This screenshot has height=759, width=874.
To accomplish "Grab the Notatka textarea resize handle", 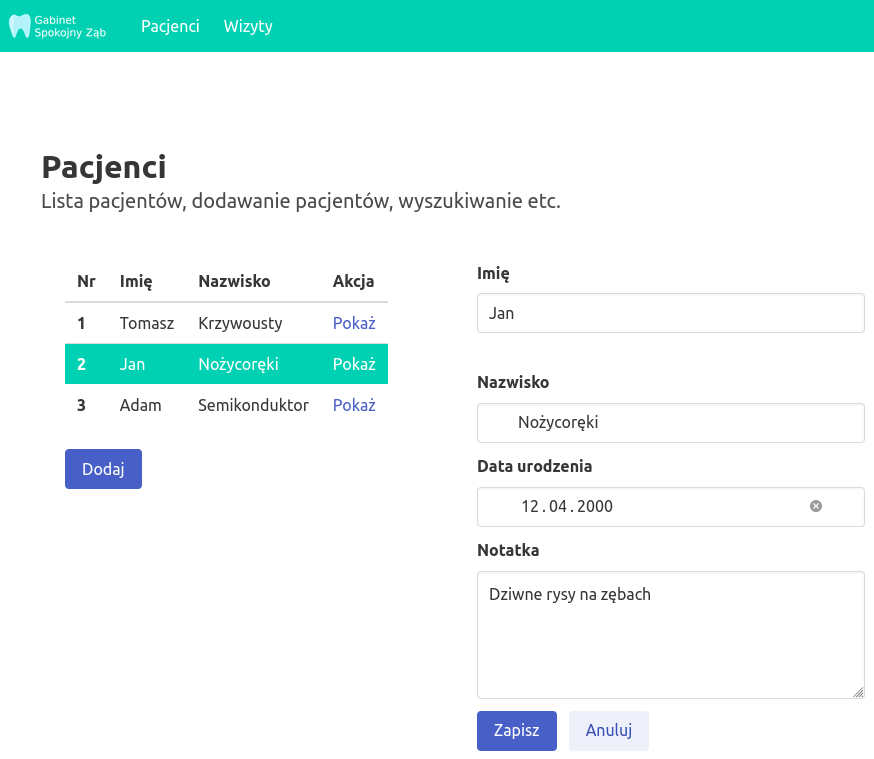I will coord(858,692).
